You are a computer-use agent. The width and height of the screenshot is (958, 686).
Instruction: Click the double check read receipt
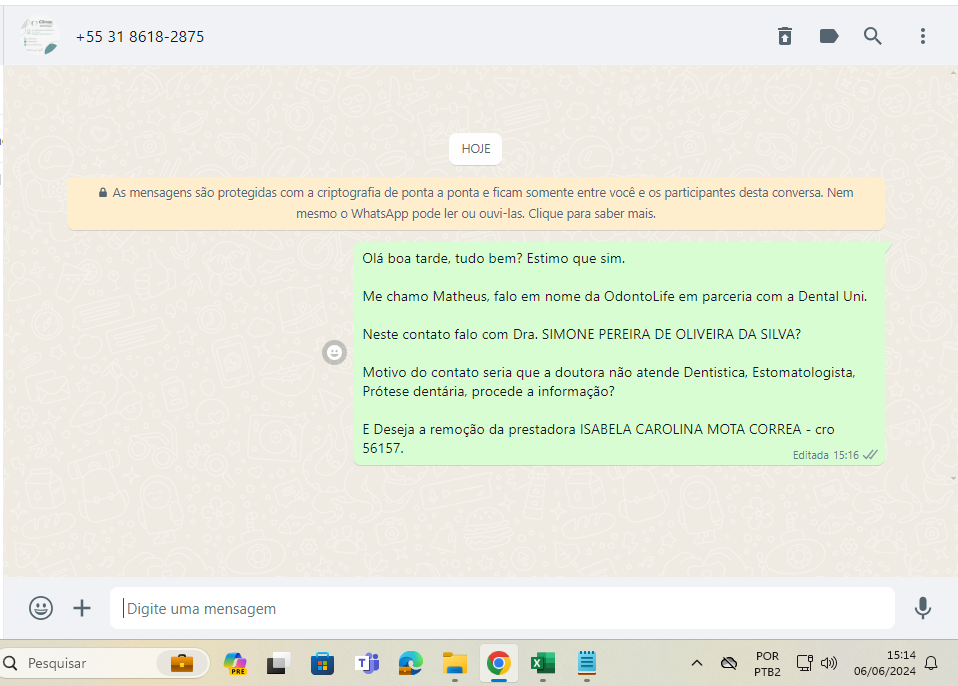click(870, 454)
